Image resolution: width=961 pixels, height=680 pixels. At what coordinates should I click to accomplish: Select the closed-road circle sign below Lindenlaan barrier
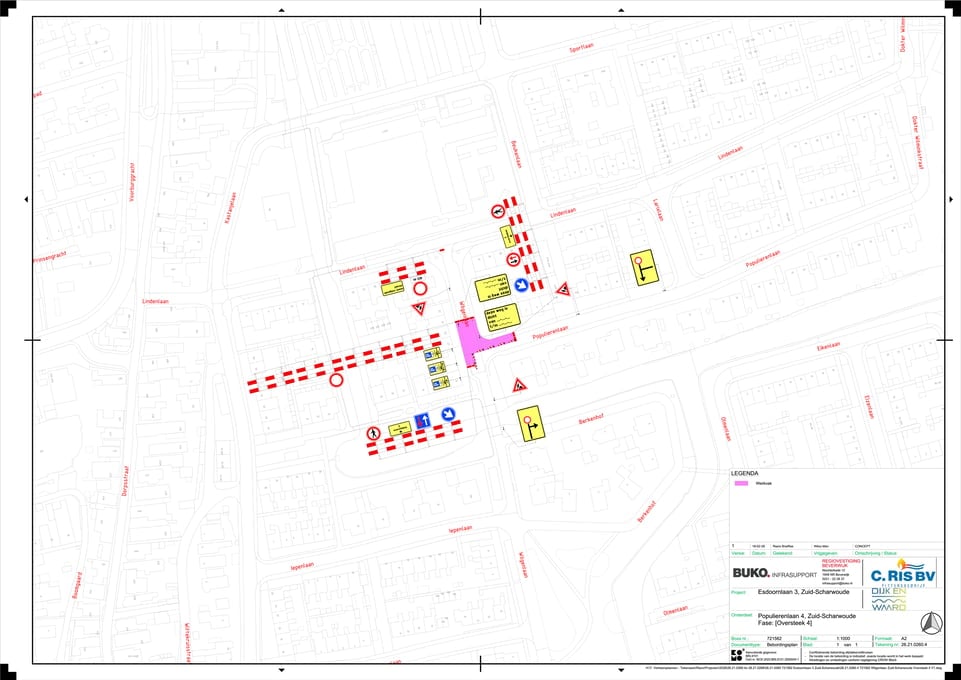(420, 288)
